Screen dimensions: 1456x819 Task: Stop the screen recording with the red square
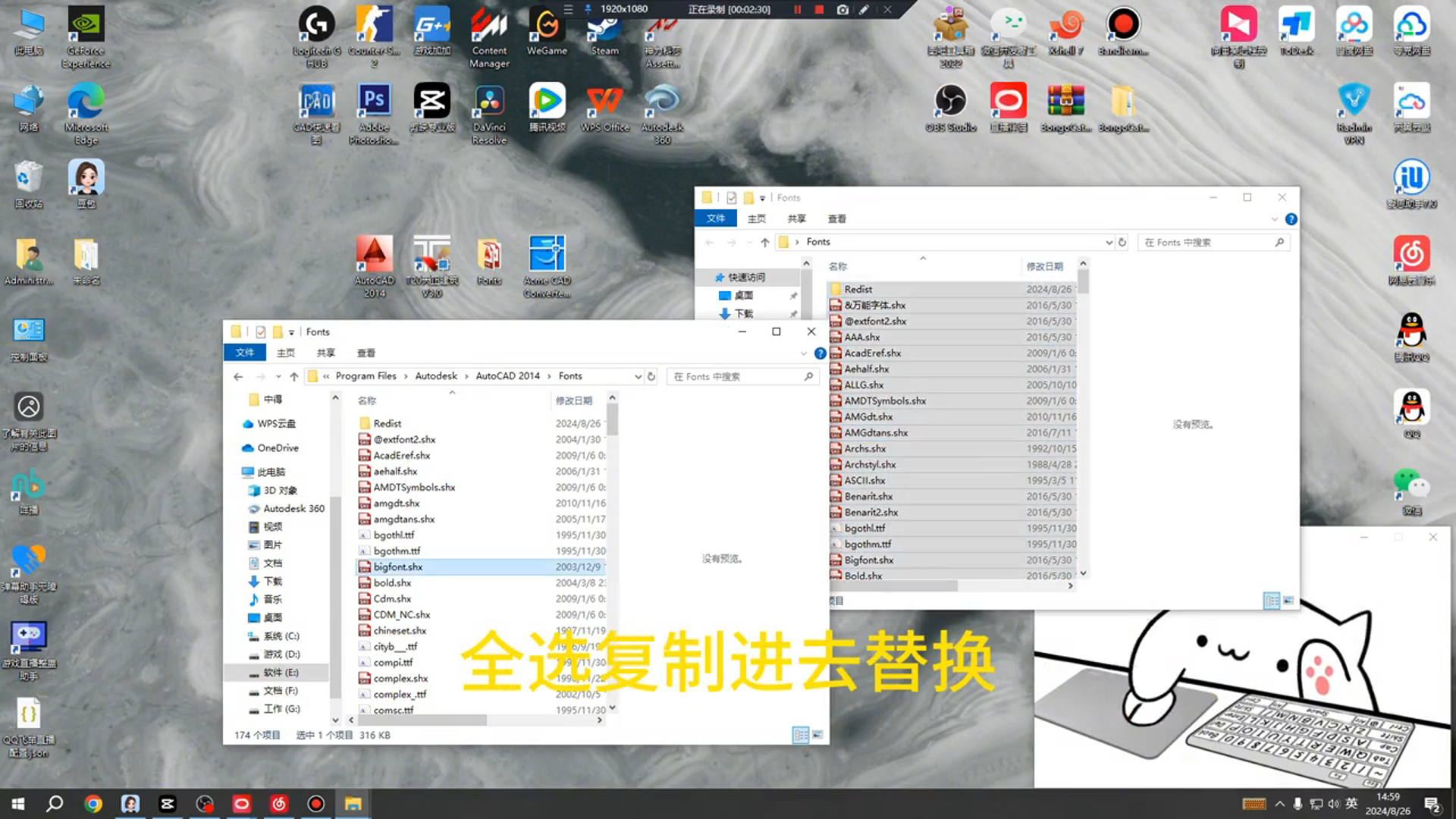click(819, 10)
